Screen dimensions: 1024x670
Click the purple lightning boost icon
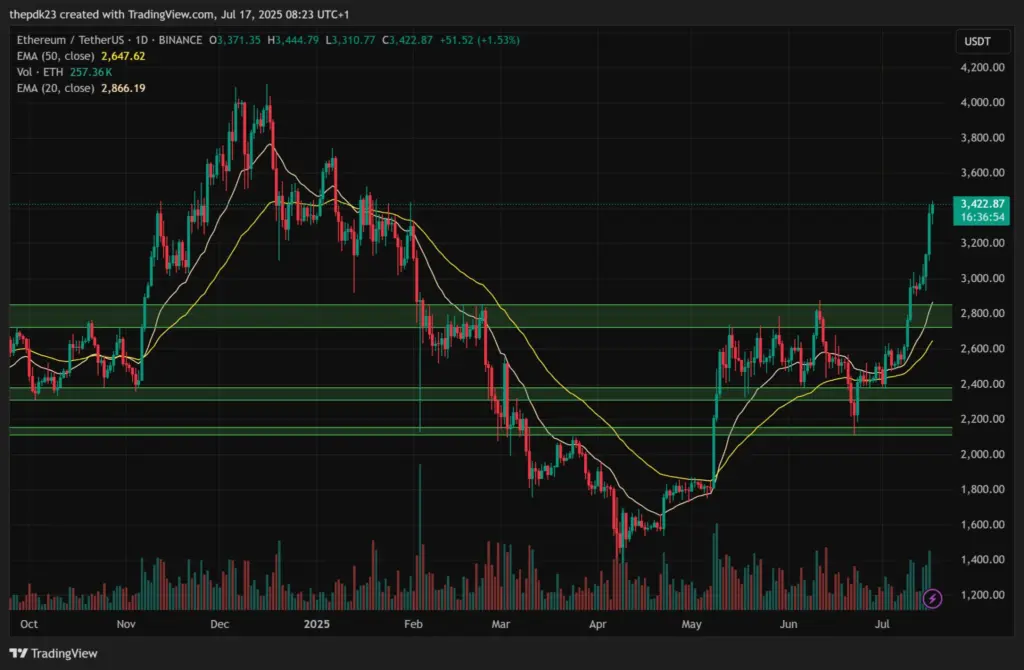click(x=932, y=597)
